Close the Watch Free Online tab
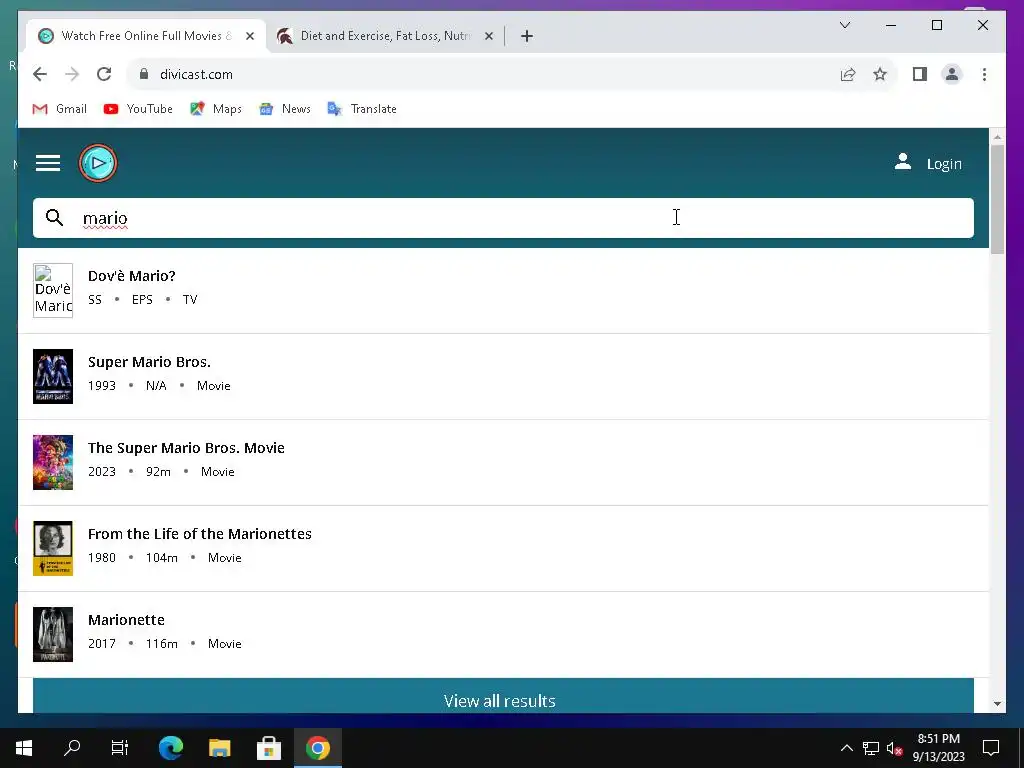Screen dimensions: 1024x768 250,36
